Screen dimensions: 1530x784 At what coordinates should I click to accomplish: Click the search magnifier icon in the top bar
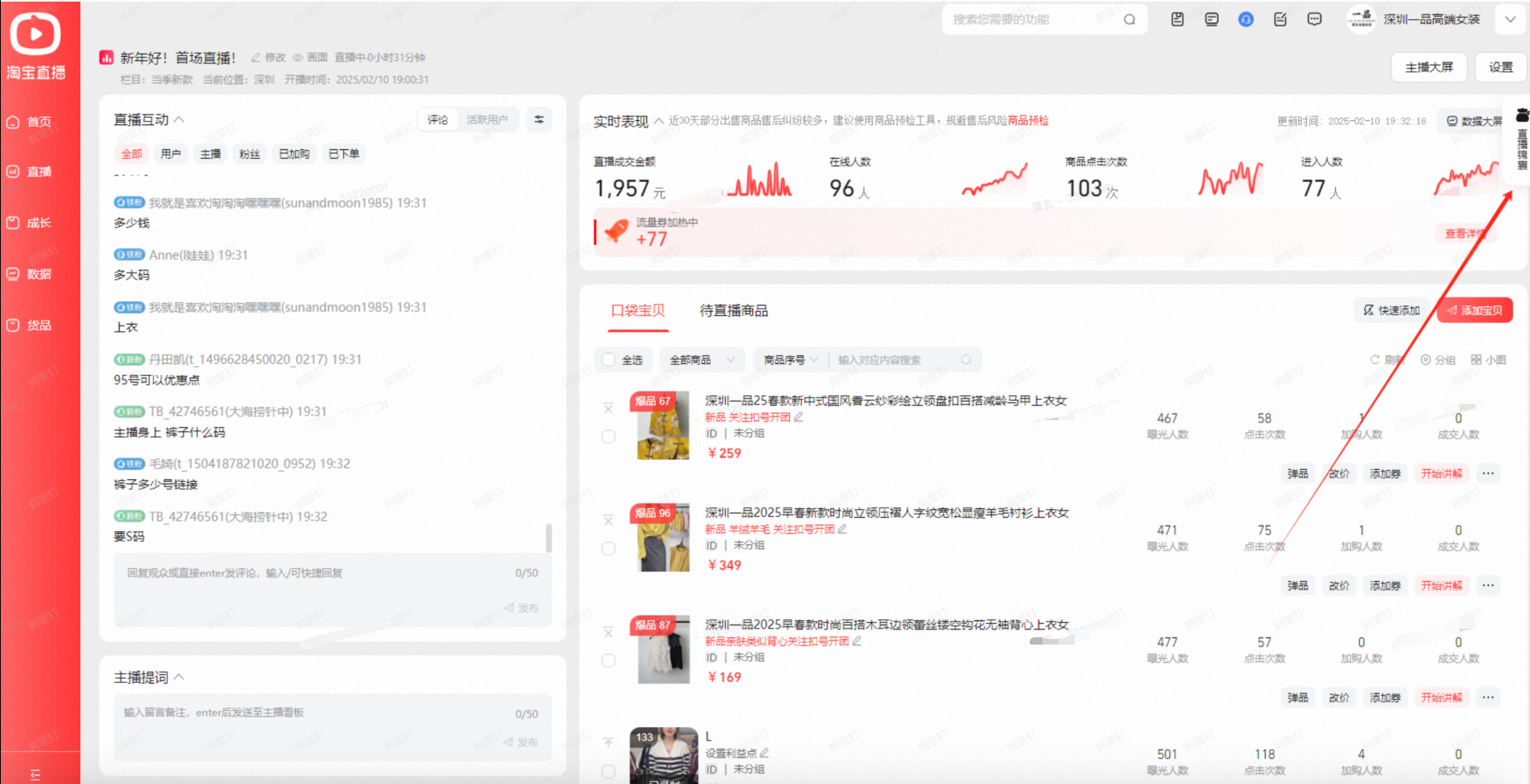click(x=1129, y=19)
